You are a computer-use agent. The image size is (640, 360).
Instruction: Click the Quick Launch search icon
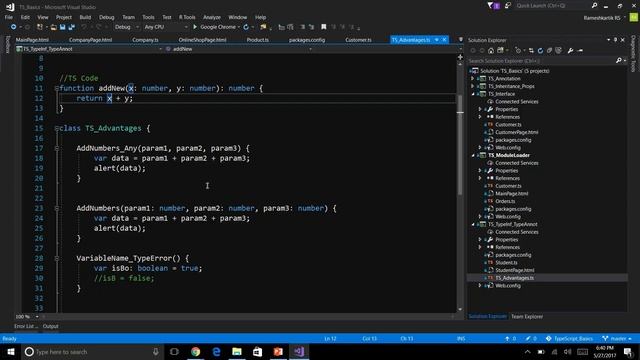pos(594,6)
